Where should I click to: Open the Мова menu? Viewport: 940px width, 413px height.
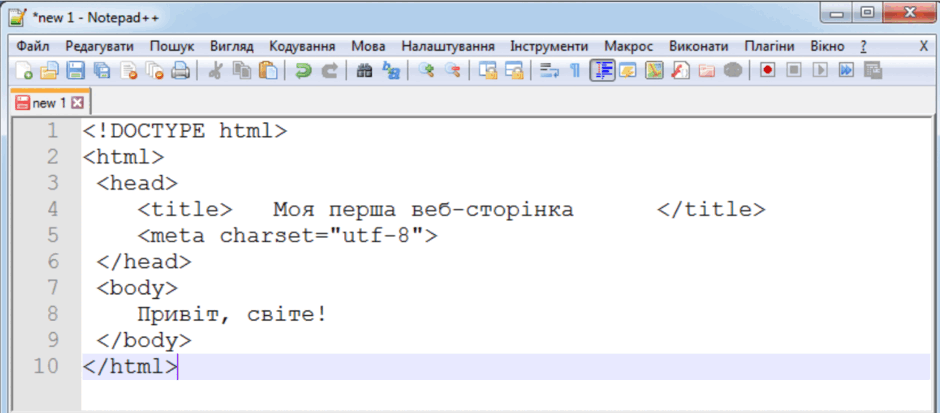pyautogui.click(x=368, y=46)
